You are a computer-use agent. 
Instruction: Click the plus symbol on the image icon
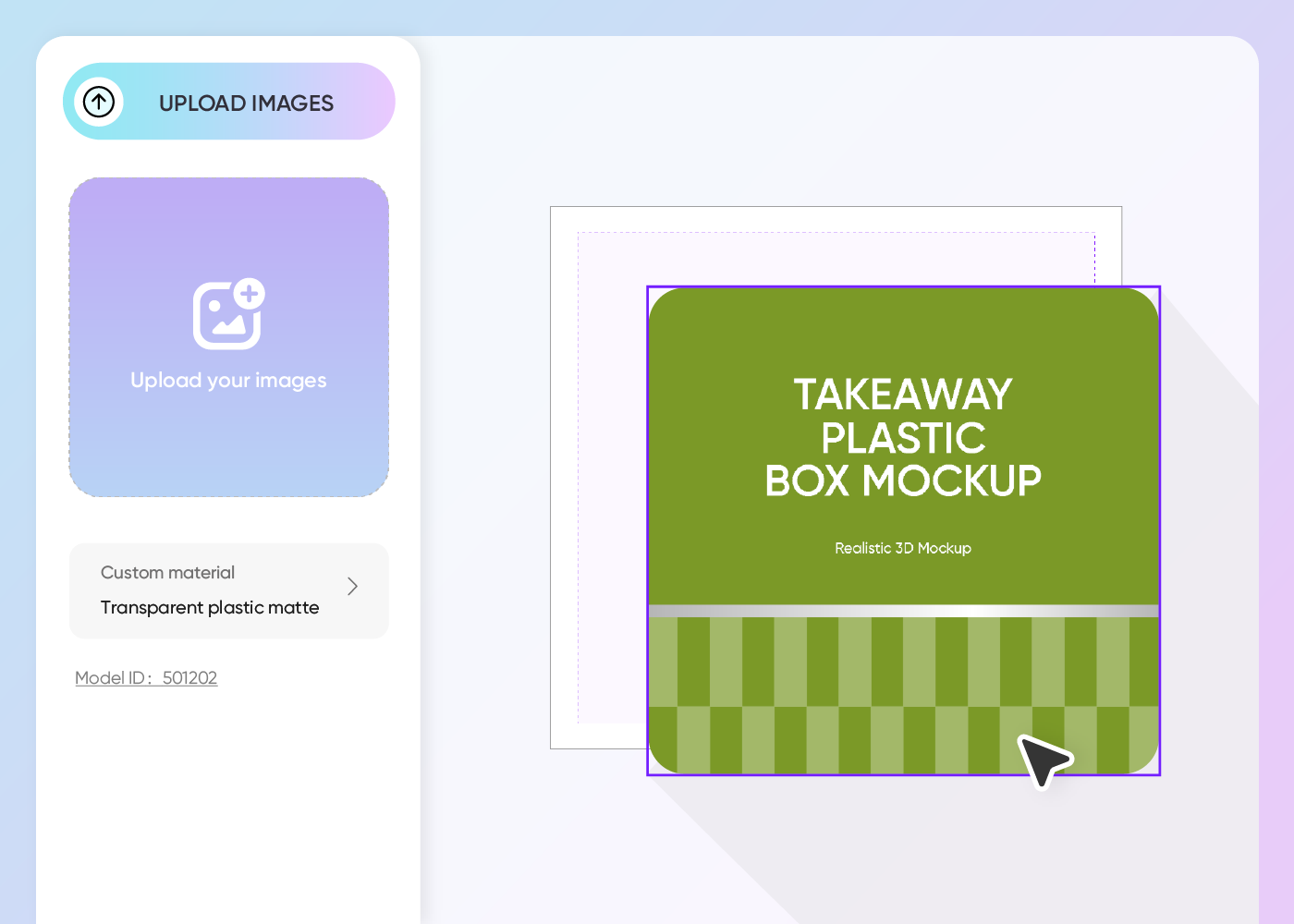point(250,296)
